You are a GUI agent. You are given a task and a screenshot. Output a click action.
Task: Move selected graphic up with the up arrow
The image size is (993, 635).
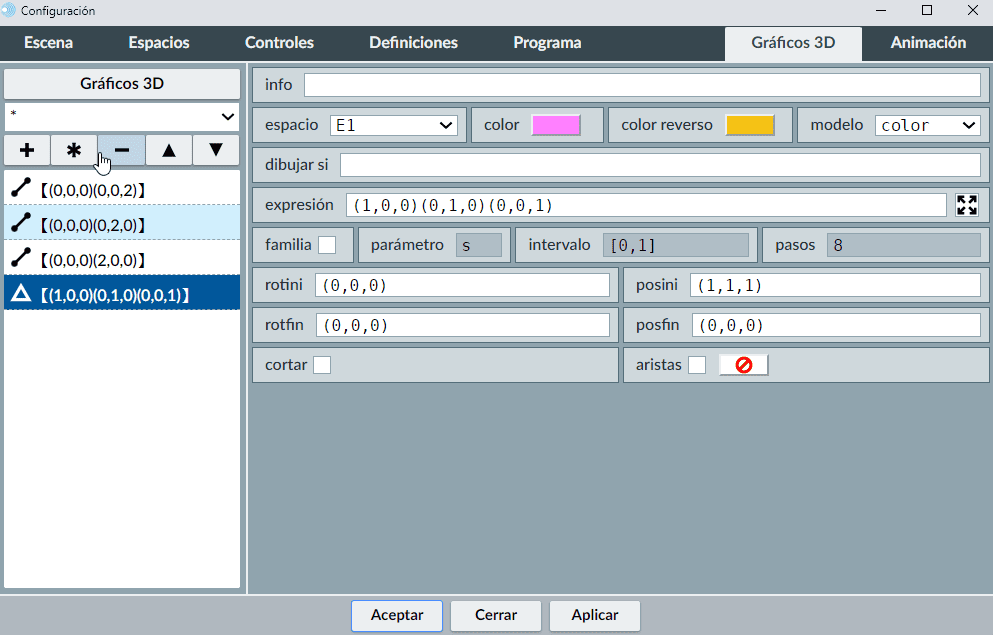(x=169, y=150)
